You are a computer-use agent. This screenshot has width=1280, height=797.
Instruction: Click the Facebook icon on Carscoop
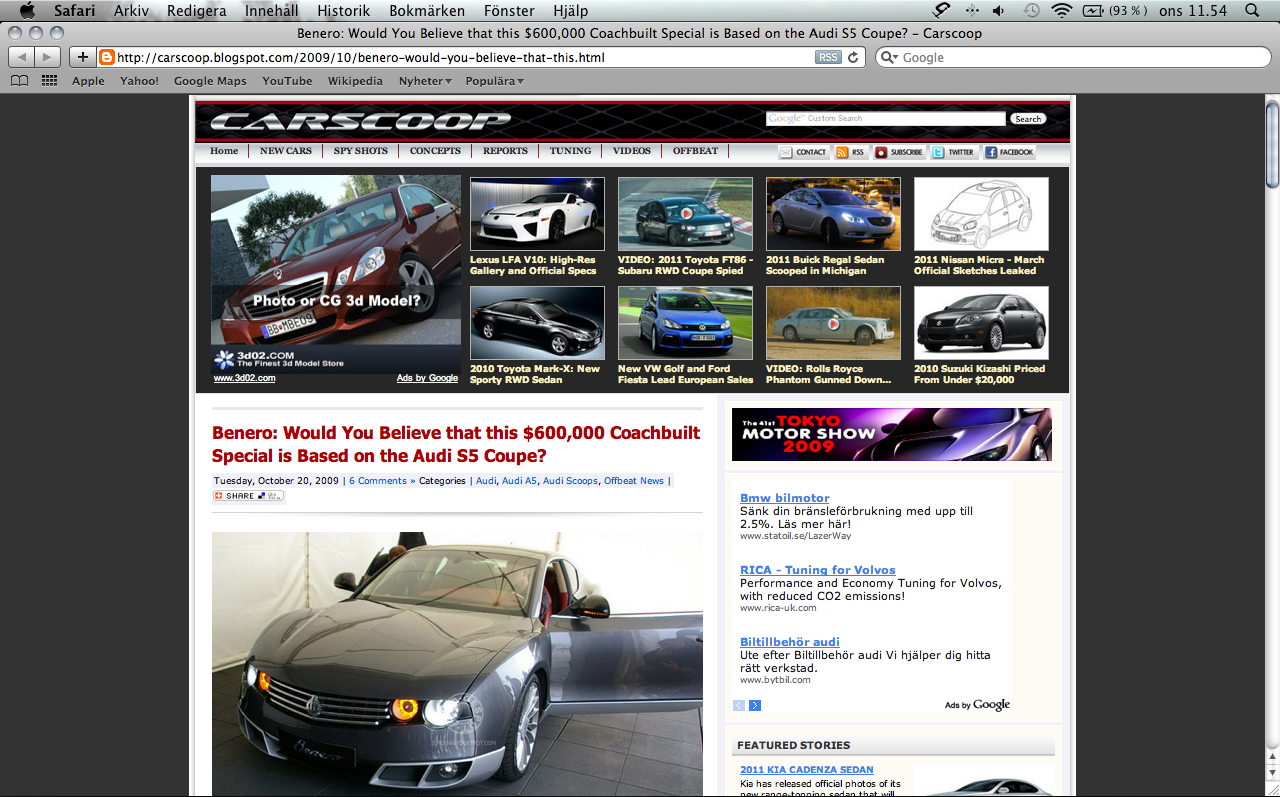pyautogui.click(x=1009, y=152)
